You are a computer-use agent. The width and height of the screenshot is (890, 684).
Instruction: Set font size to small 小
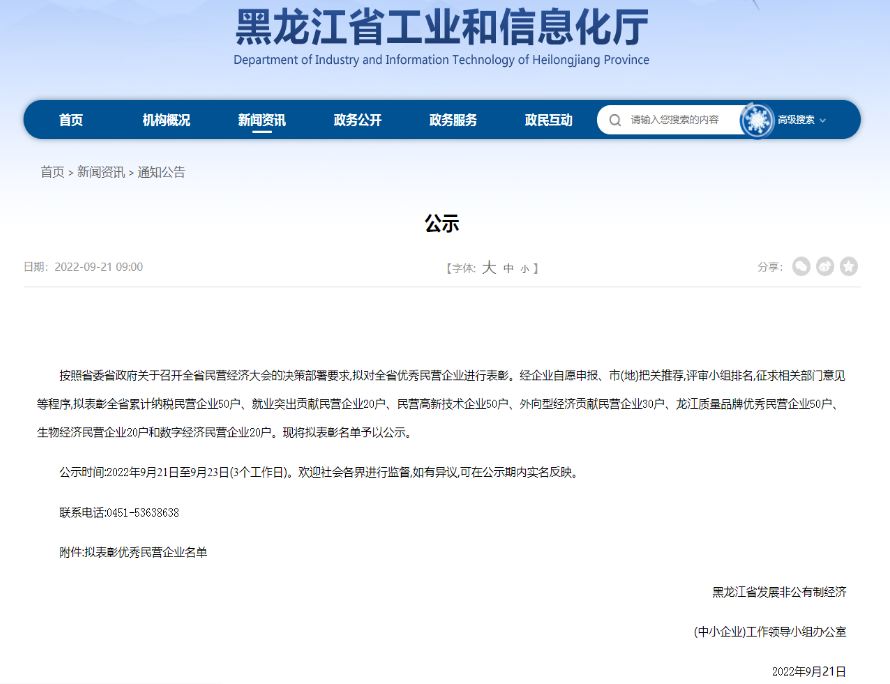tap(524, 268)
